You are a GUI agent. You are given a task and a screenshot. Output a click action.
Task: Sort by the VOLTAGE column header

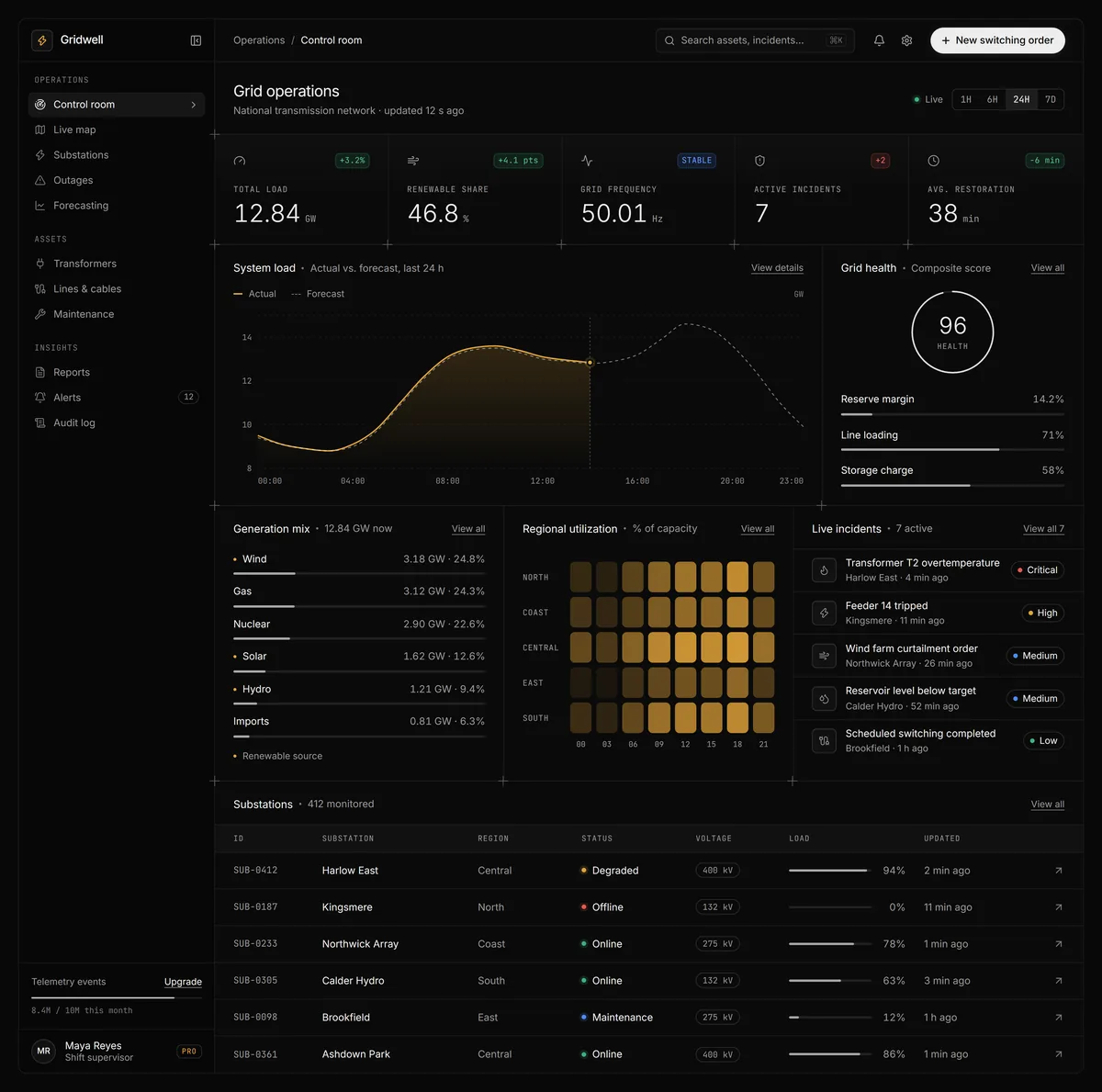pyautogui.click(x=714, y=839)
